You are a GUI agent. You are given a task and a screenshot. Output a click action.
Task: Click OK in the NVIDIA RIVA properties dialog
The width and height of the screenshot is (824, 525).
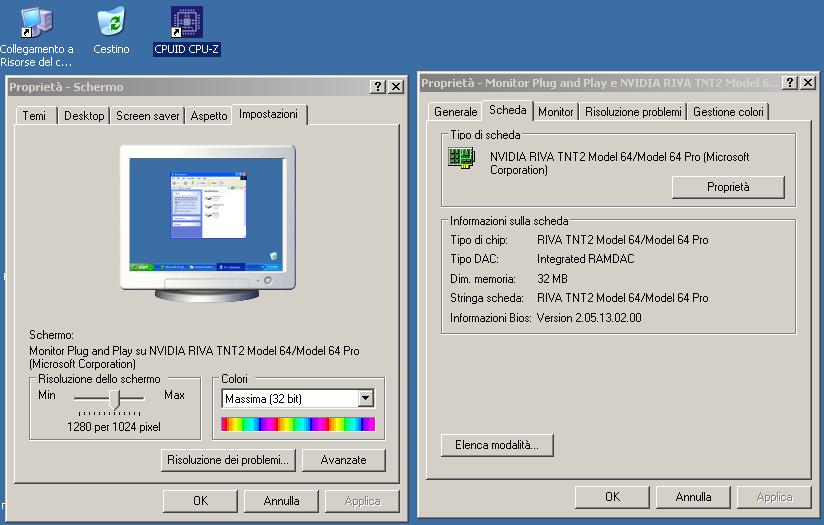click(x=612, y=497)
